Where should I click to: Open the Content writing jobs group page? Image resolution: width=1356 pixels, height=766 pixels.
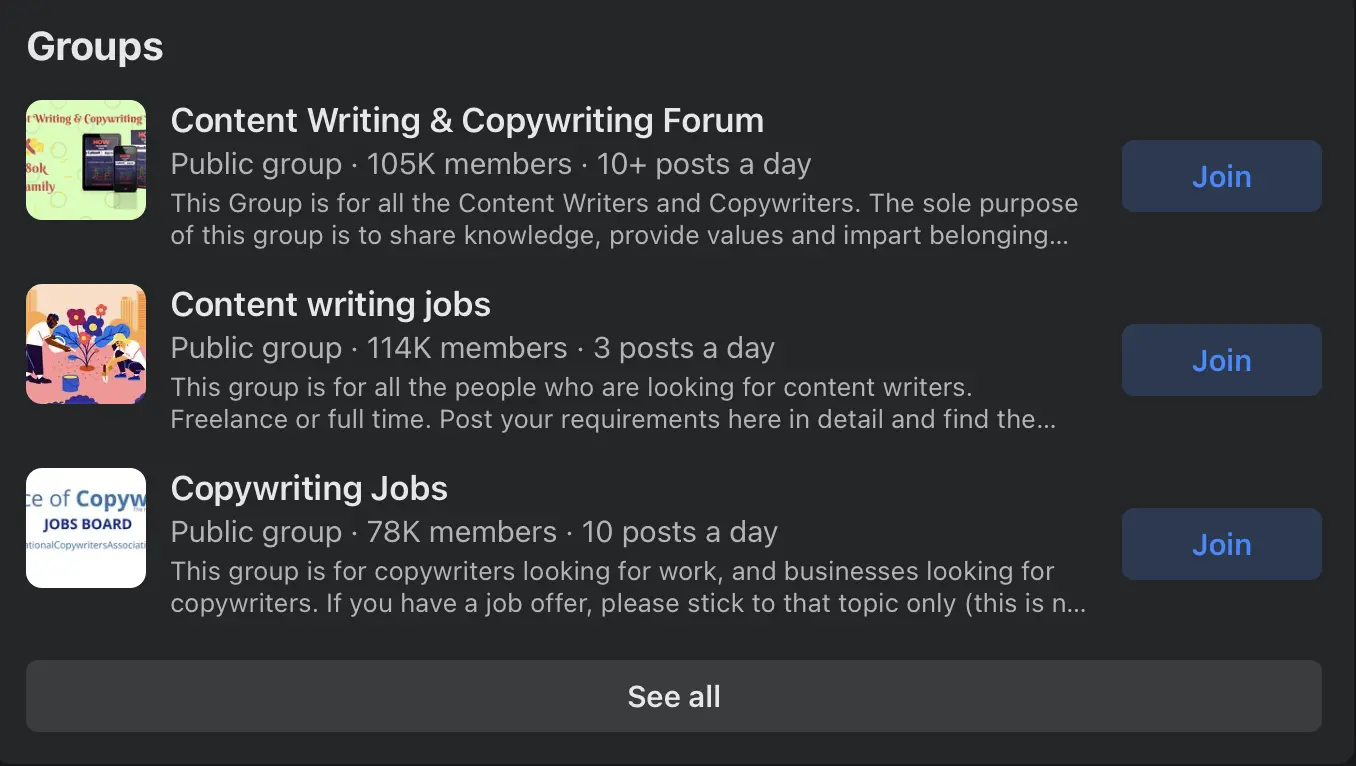331,304
